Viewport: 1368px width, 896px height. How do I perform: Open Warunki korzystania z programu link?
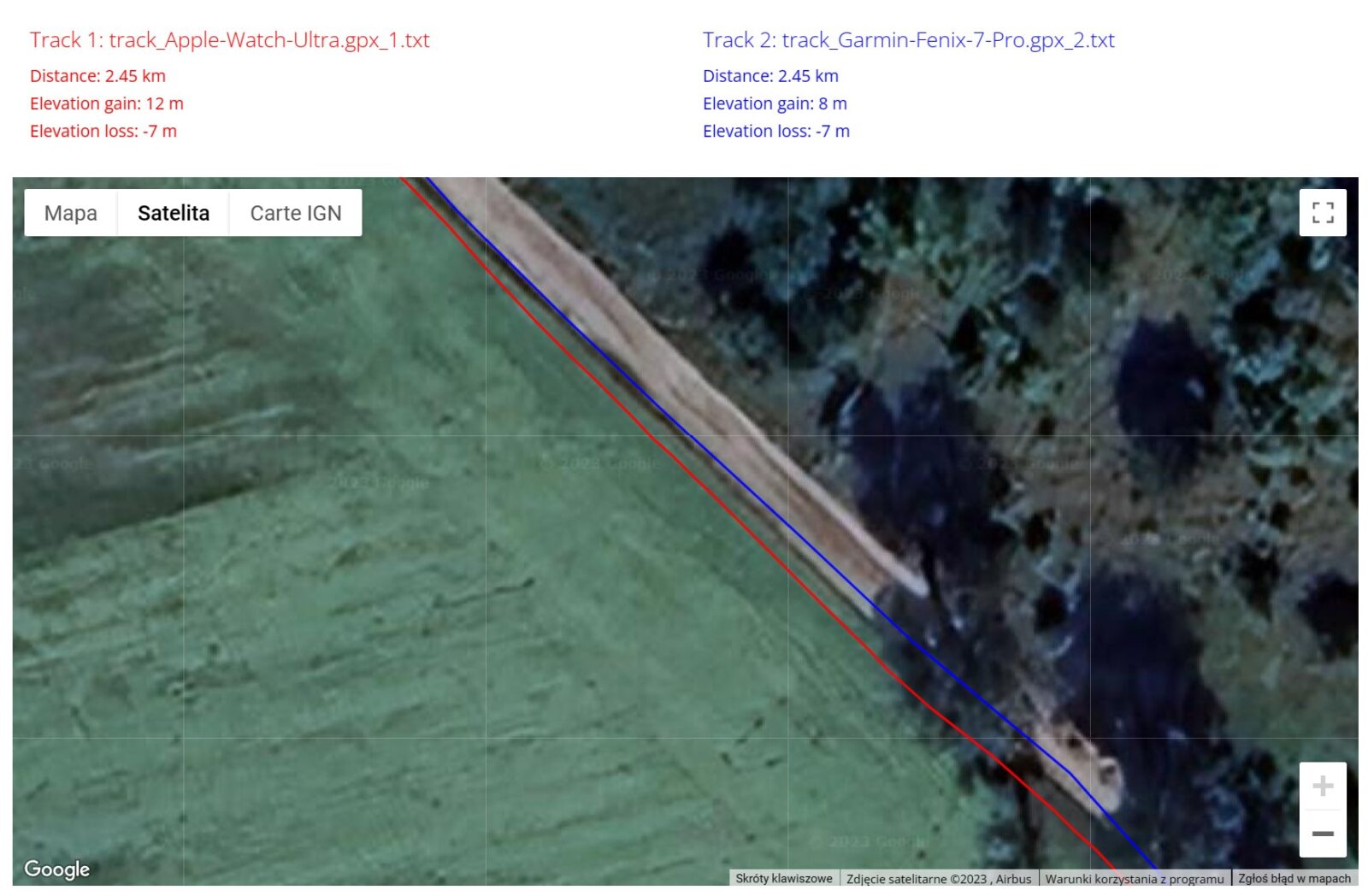(x=1134, y=878)
